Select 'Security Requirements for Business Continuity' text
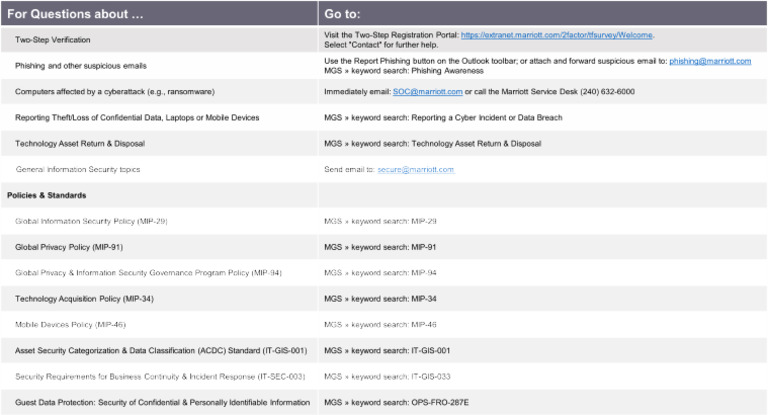The height and width of the screenshot is (415, 768). (160, 377)
